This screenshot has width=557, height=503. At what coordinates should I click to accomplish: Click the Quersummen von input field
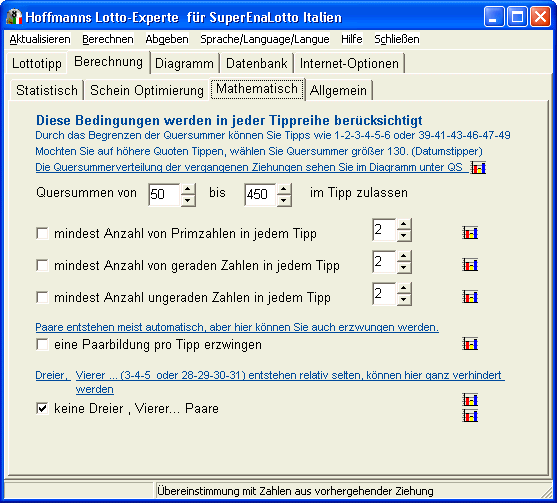tap(164, 194)
